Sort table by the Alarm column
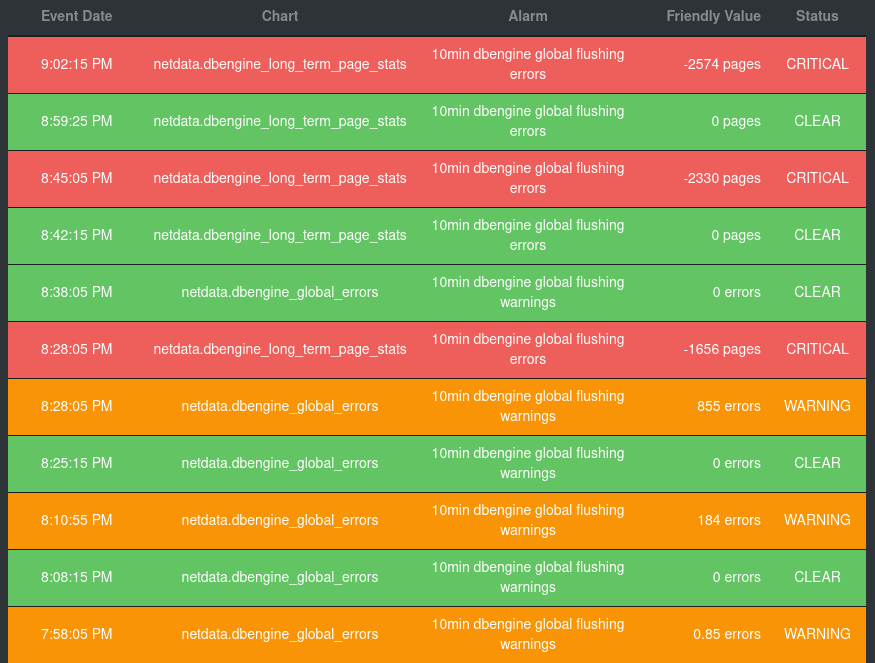 pyautogui.click(x=528, y=16)
